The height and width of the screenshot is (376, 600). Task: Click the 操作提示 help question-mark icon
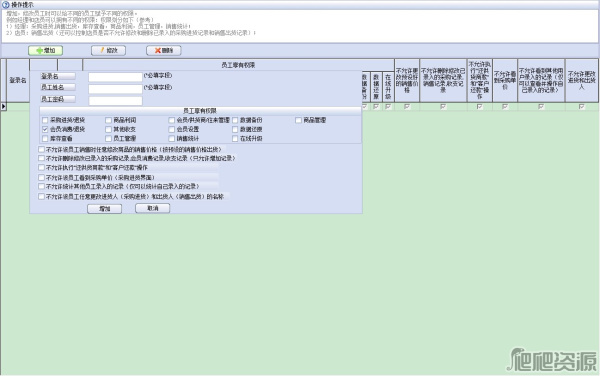5,5
